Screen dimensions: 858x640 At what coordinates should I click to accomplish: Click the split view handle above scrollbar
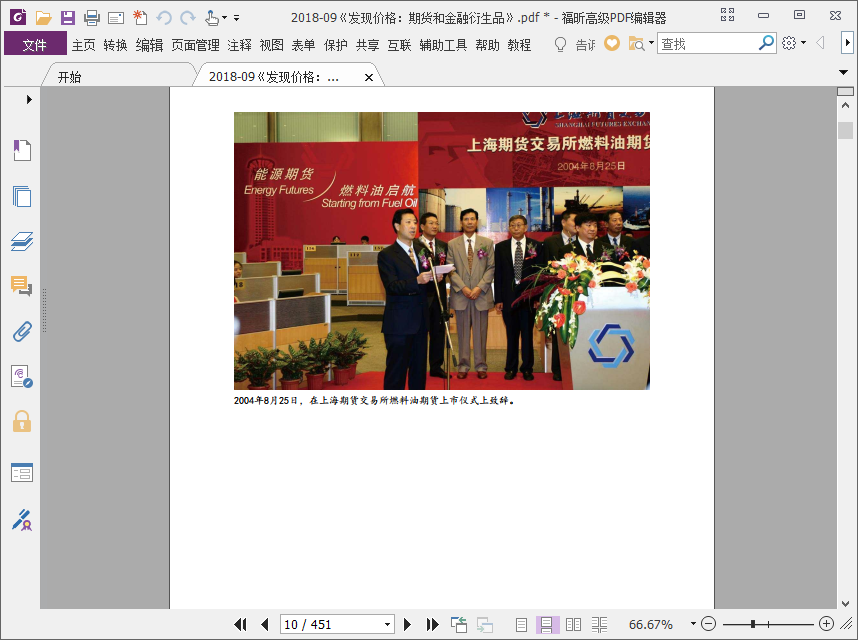pos(845,91)
